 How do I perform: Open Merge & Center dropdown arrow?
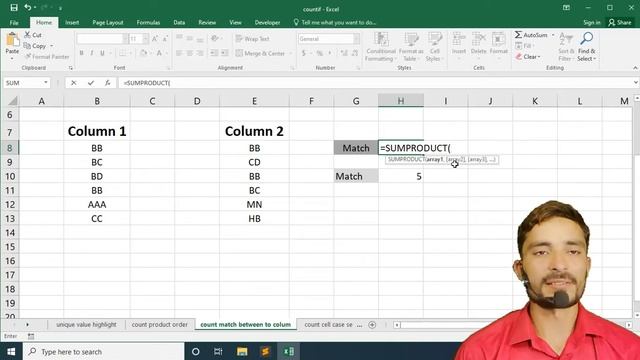[x=291, y=53]
